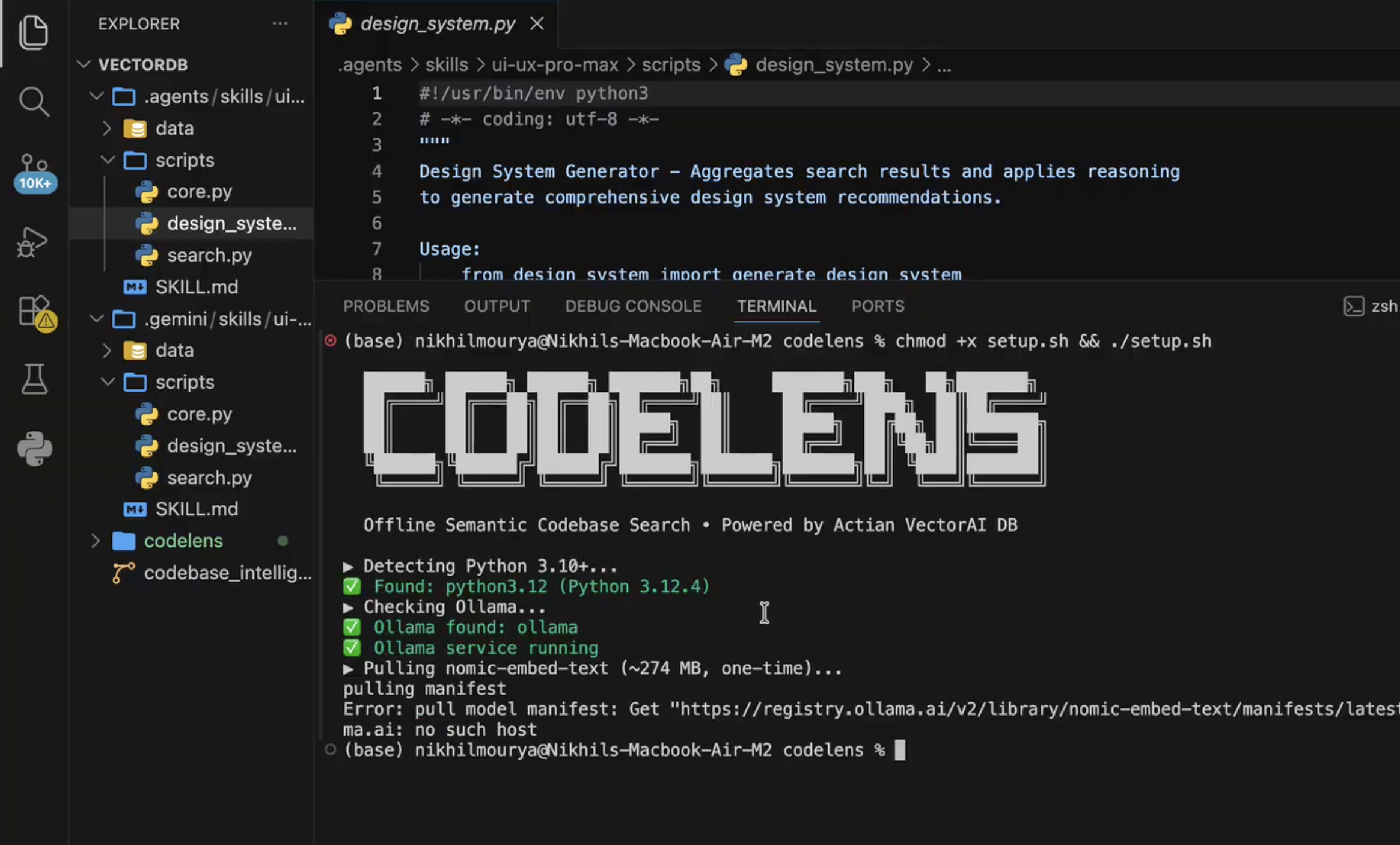Click line number 1 in the editor gutter
The image size is (1400, 845).
[x=376, y=94]
